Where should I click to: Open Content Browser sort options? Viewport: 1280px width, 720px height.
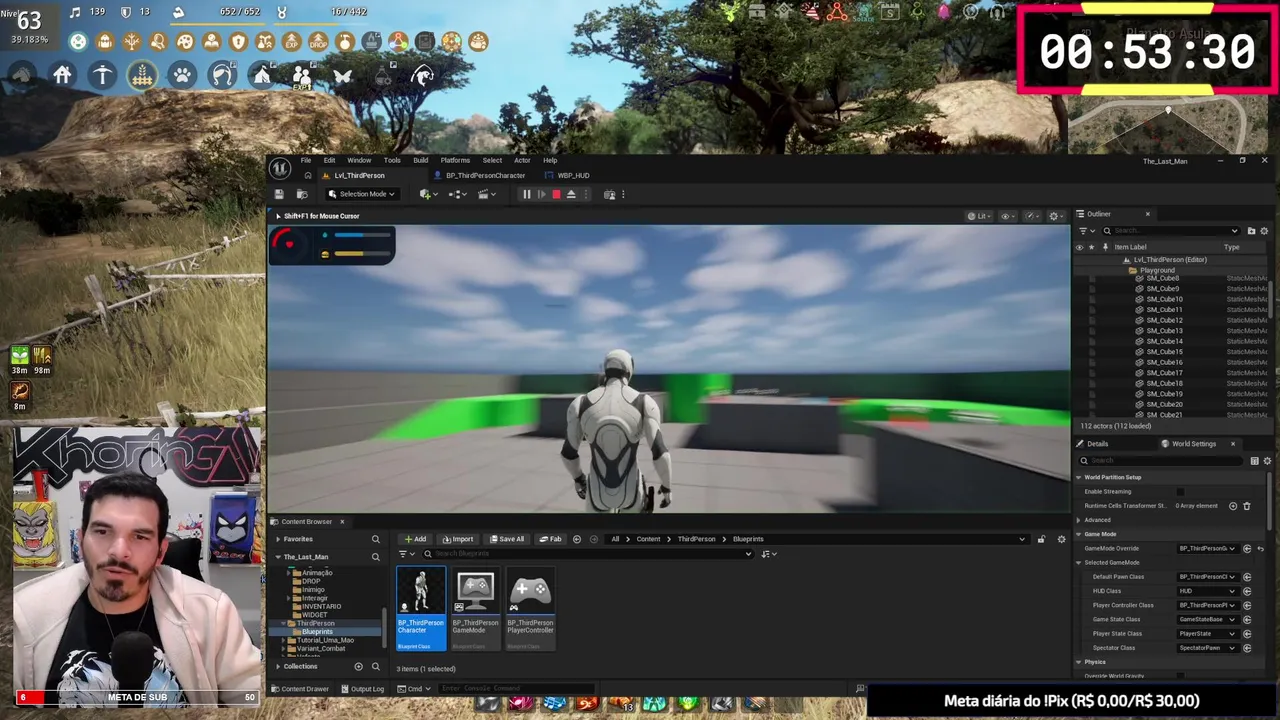pyautogui.click(x=768, y=554)
